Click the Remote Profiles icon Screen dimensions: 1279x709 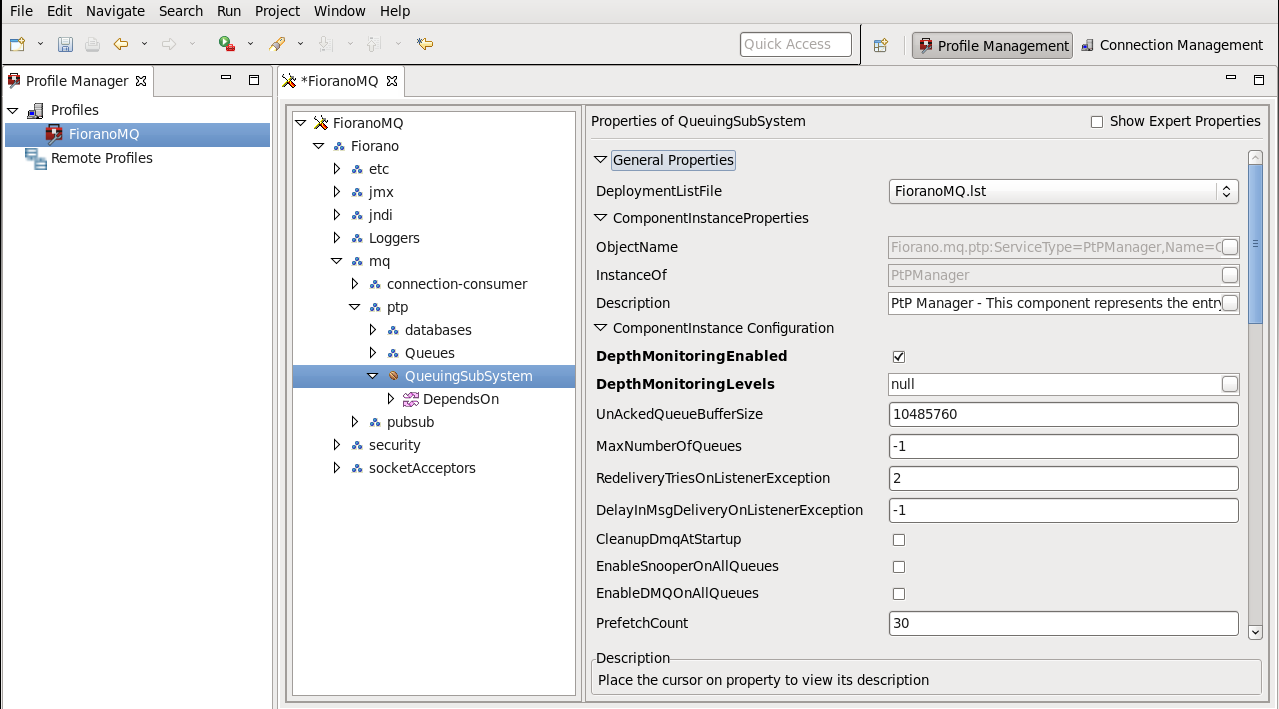click(x=36, y=158)
